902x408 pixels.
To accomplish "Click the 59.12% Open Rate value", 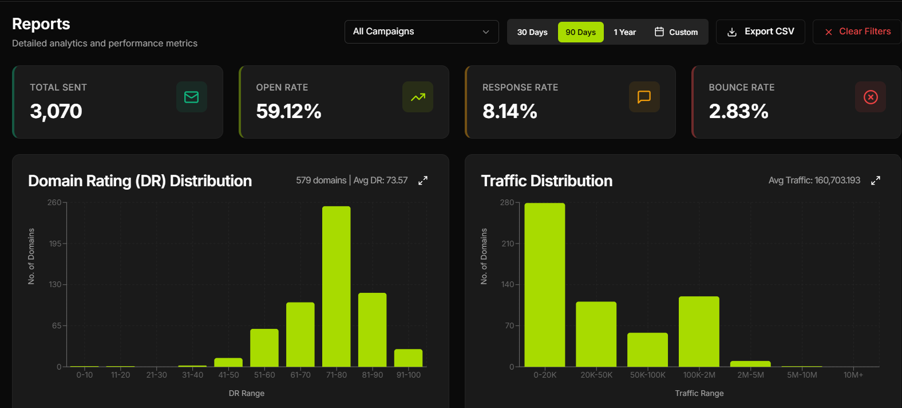I will point(289,112).
